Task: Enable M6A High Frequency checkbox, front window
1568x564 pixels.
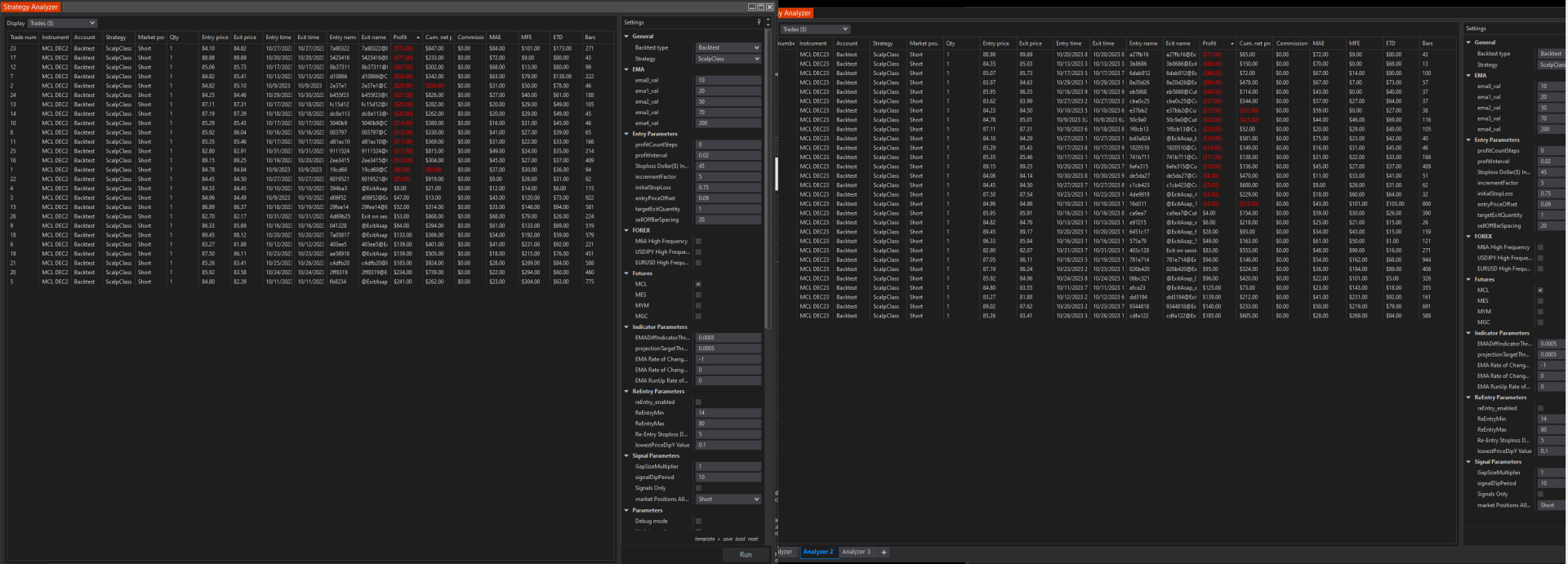Action: pyautogui.click(x=698, y=242)
